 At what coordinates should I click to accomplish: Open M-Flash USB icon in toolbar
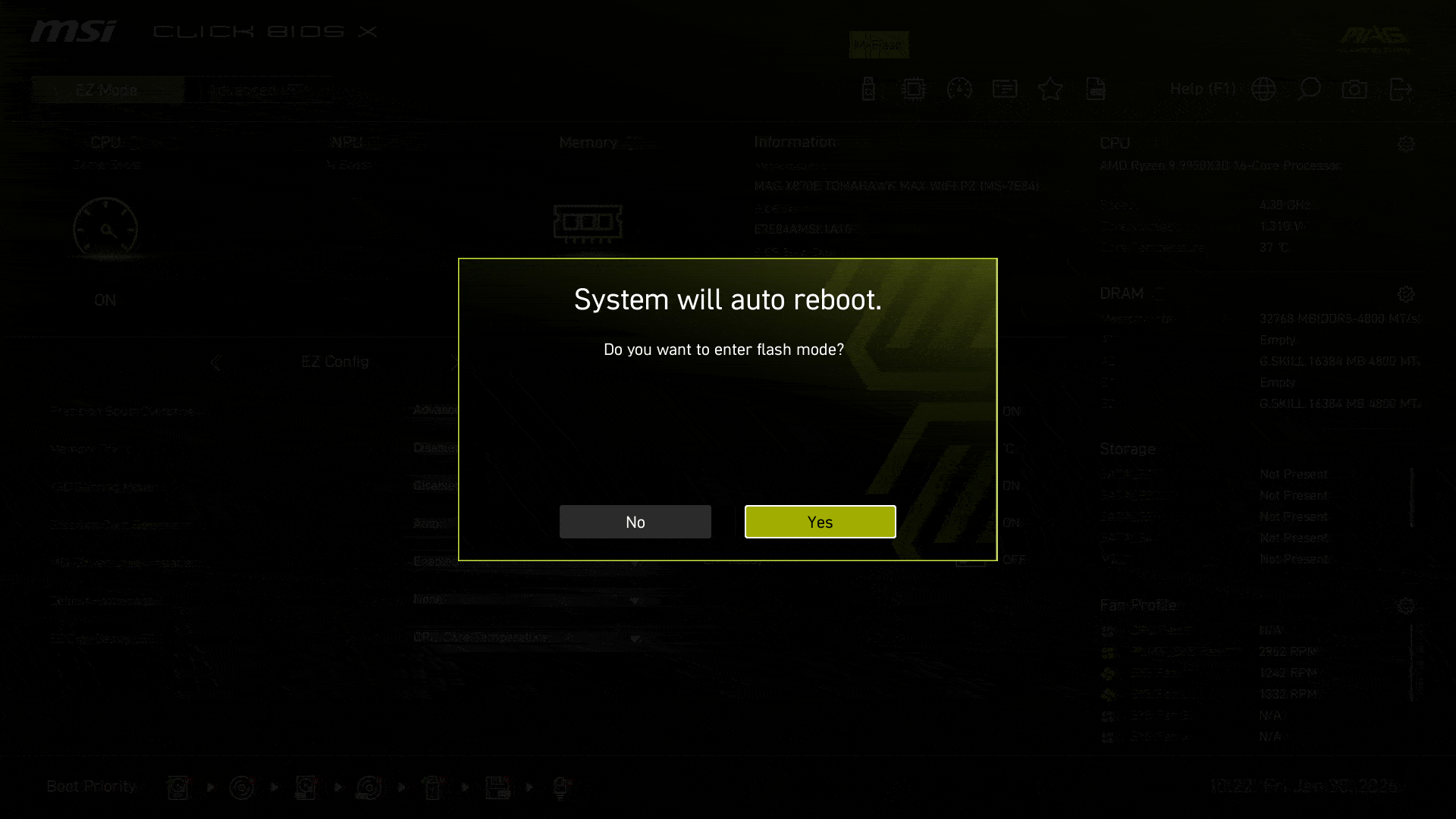point(869,89)
